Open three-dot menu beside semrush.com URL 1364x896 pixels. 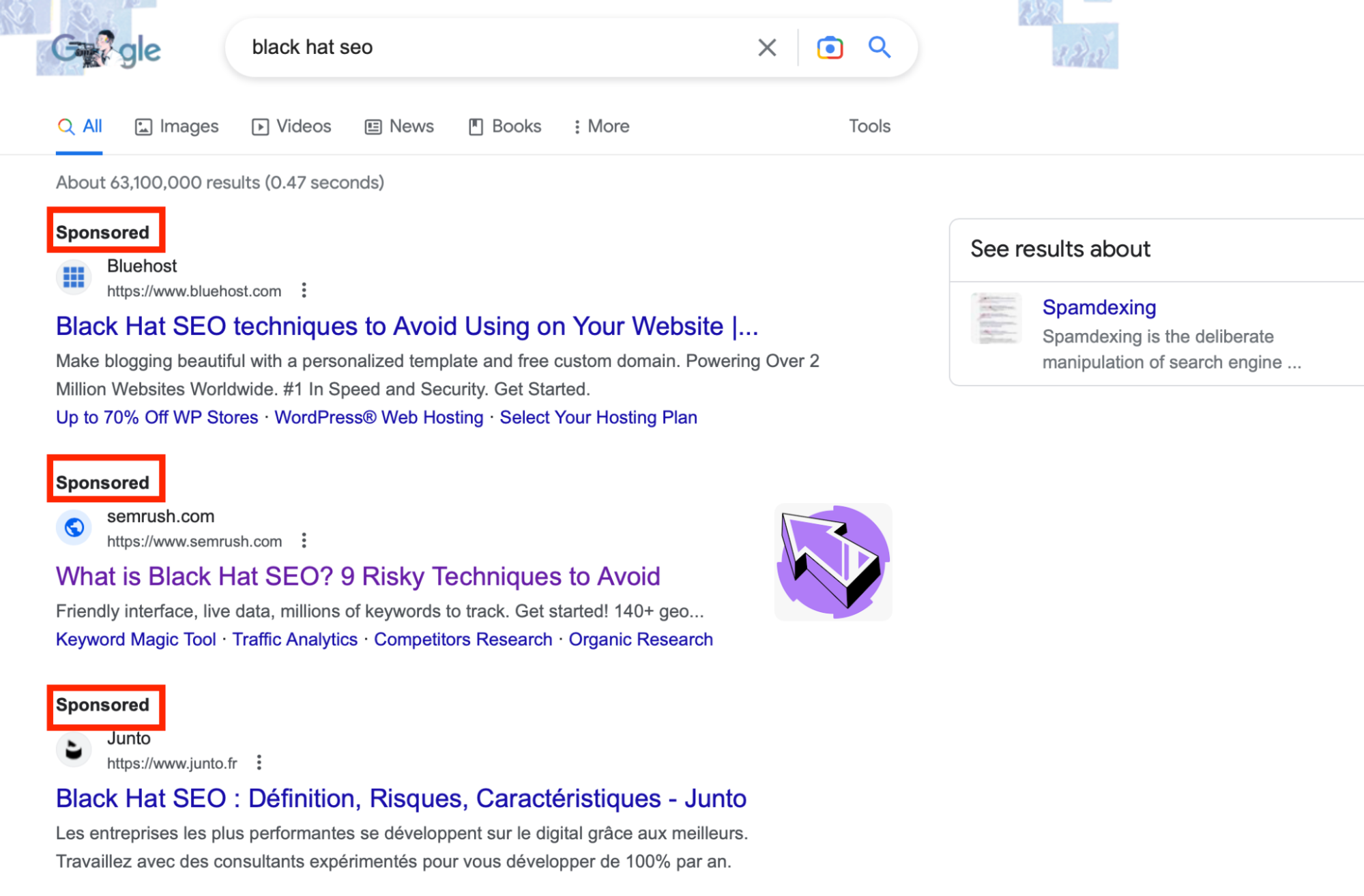[304, 541]
